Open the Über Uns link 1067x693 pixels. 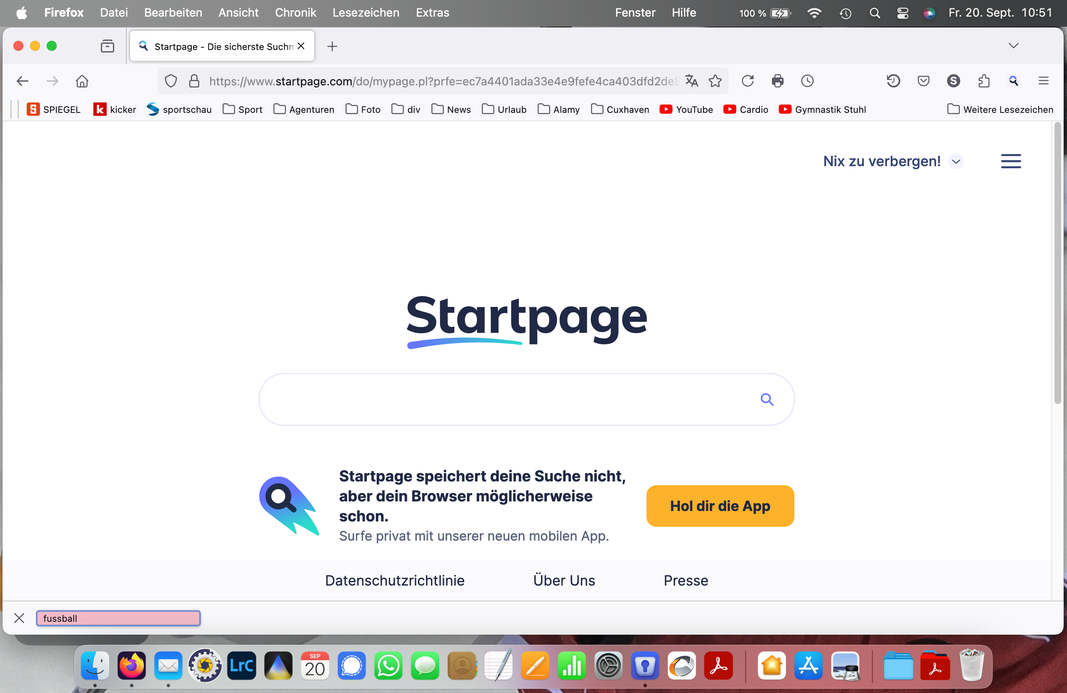tap(564, 581)
